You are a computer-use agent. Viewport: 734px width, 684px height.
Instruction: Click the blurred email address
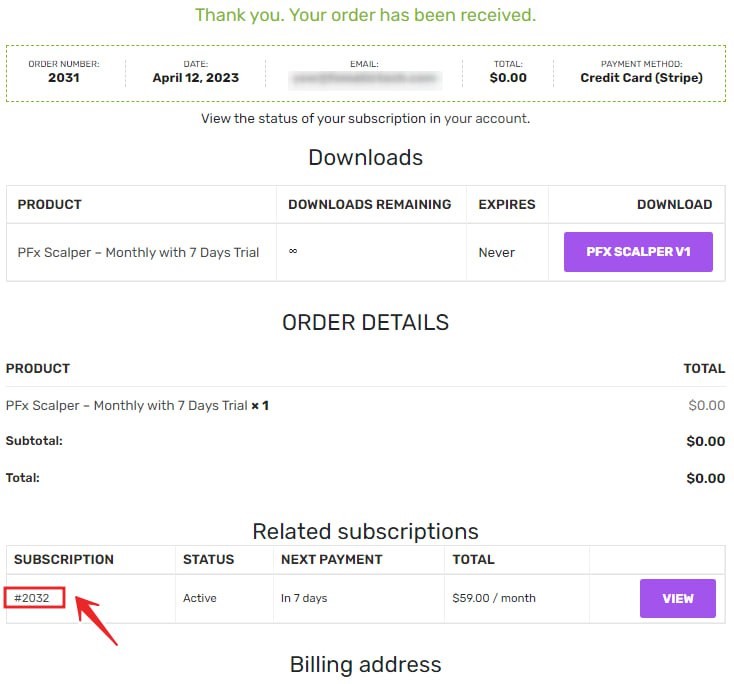(x=364, y=78)
